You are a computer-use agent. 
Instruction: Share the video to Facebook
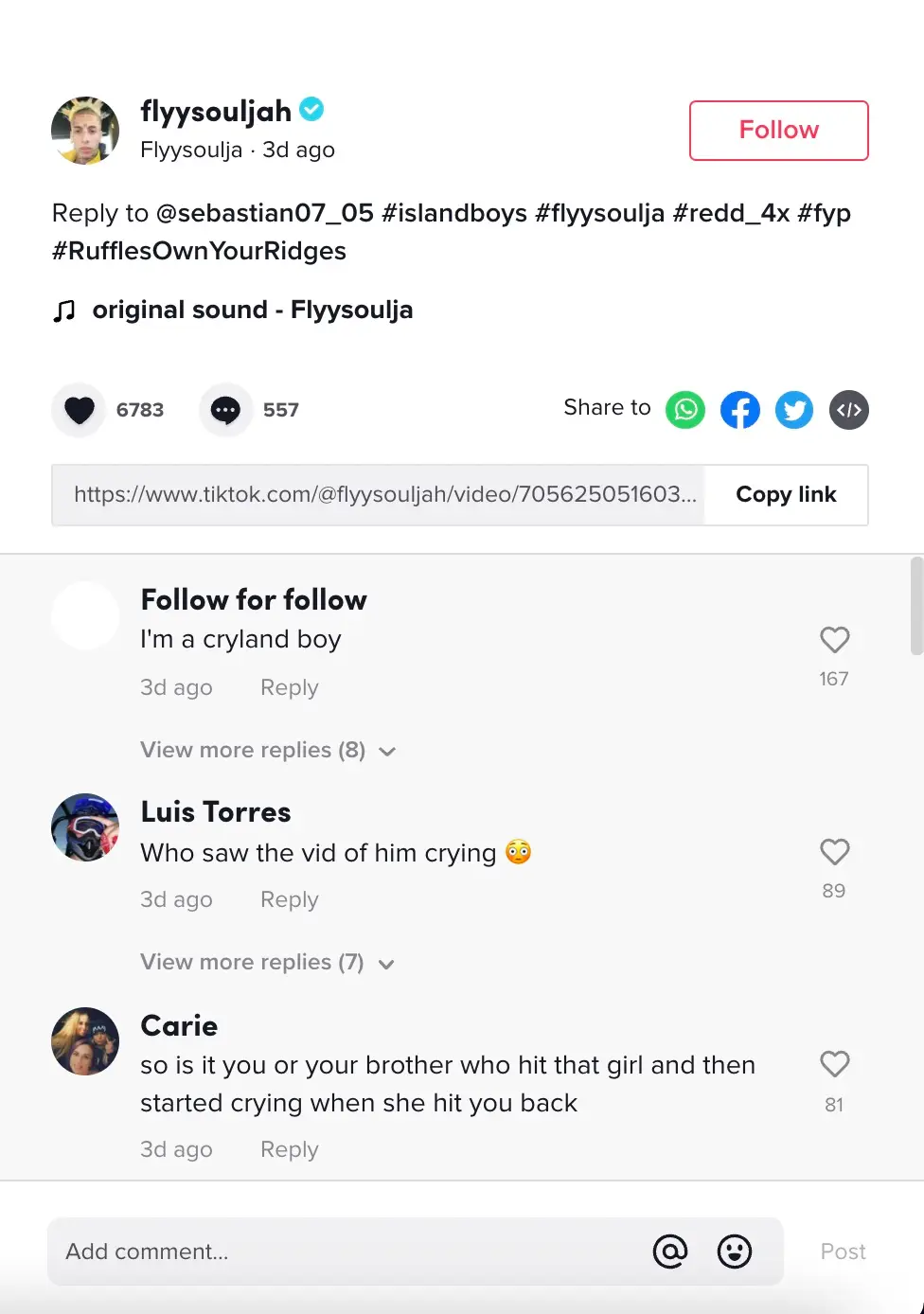point(739,410)
